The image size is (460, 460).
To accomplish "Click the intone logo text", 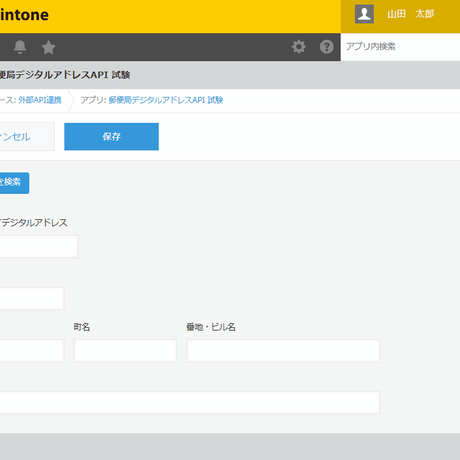I will pyautogui.click(x=24, y=15).
